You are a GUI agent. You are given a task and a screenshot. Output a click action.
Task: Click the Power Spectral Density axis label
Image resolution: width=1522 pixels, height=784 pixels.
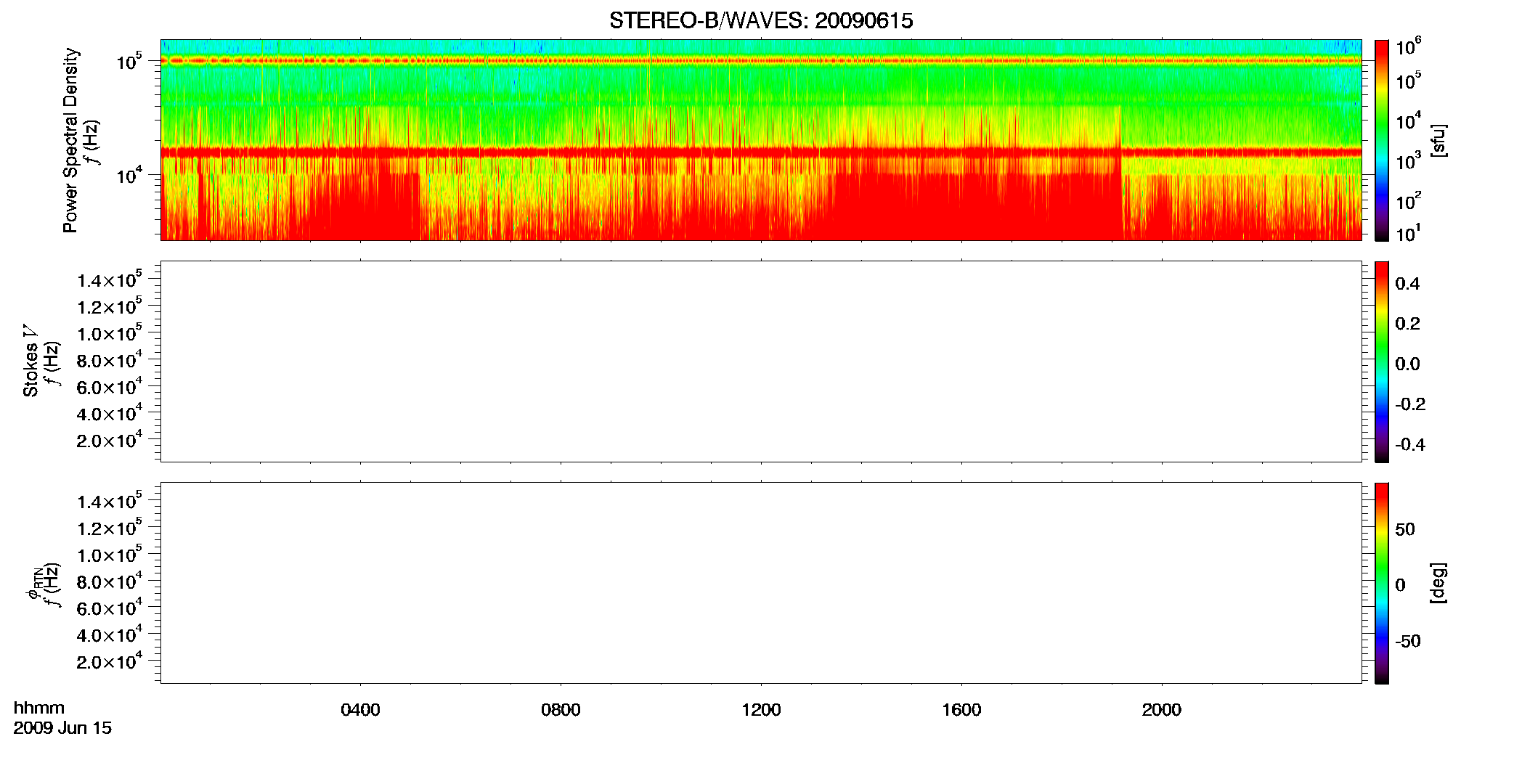(70, 140)
